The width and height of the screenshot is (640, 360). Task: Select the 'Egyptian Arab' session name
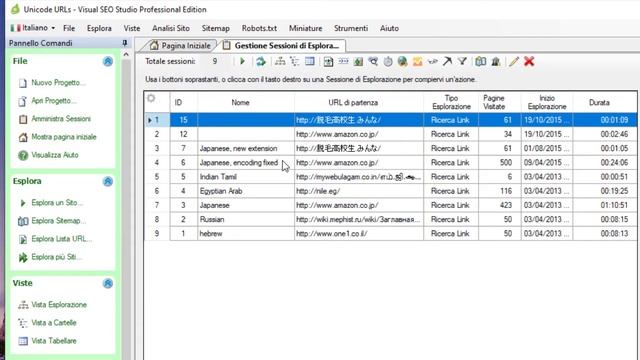[221, 191]
